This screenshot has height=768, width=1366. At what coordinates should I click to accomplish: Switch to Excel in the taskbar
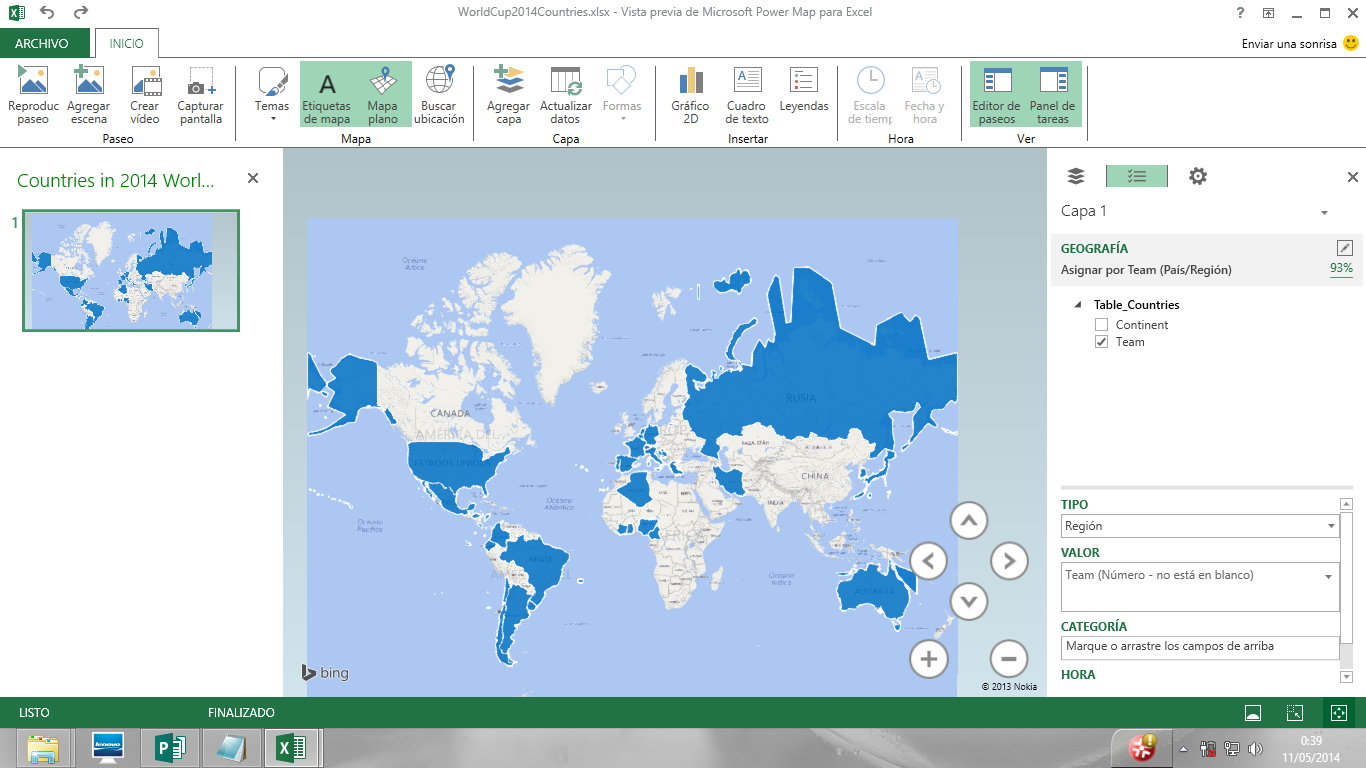tap(292, 748)
